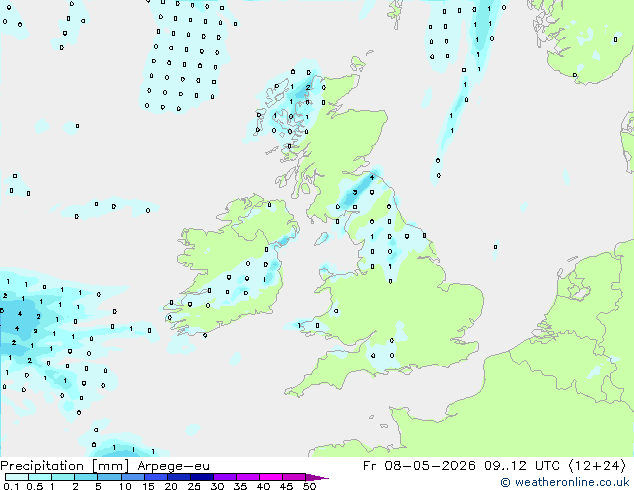634x490 pixels.
Task: Click the "09..12 UTC" time range text
Action: (x=522, y=466)
